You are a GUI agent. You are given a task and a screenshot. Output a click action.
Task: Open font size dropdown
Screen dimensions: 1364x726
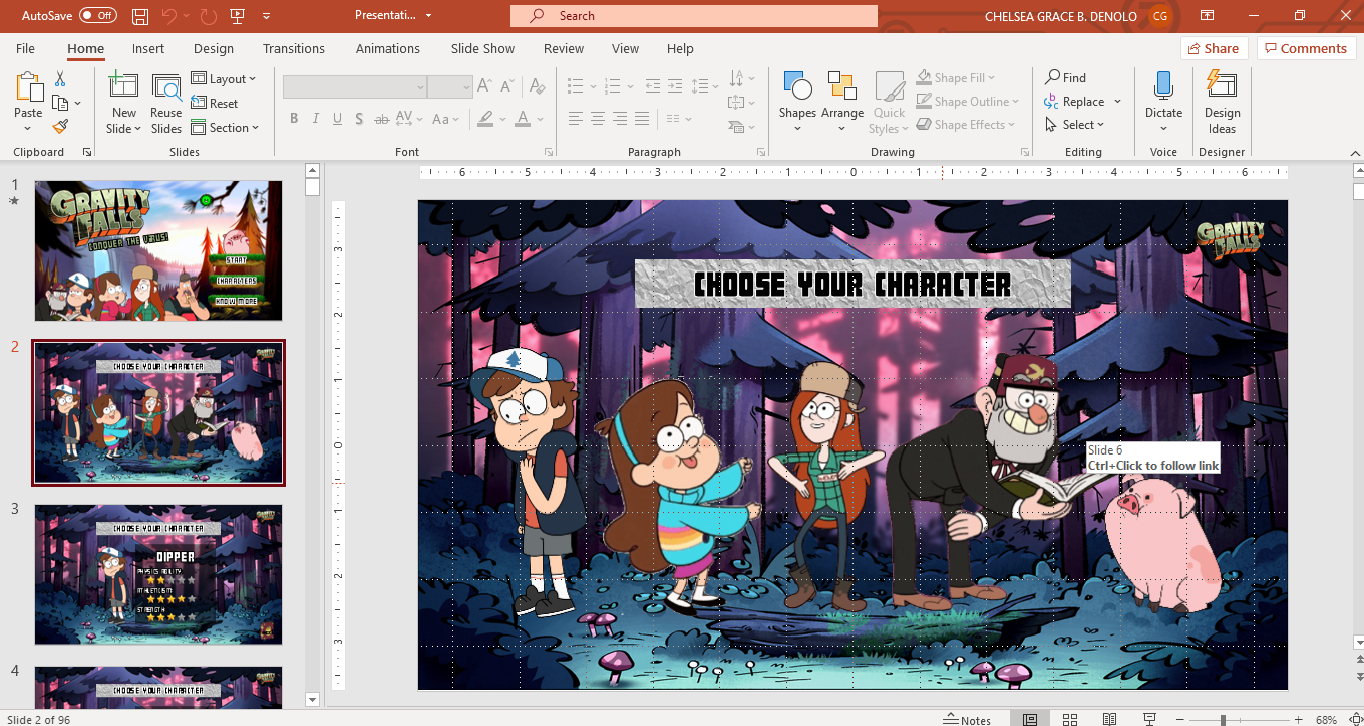(466, 87)
